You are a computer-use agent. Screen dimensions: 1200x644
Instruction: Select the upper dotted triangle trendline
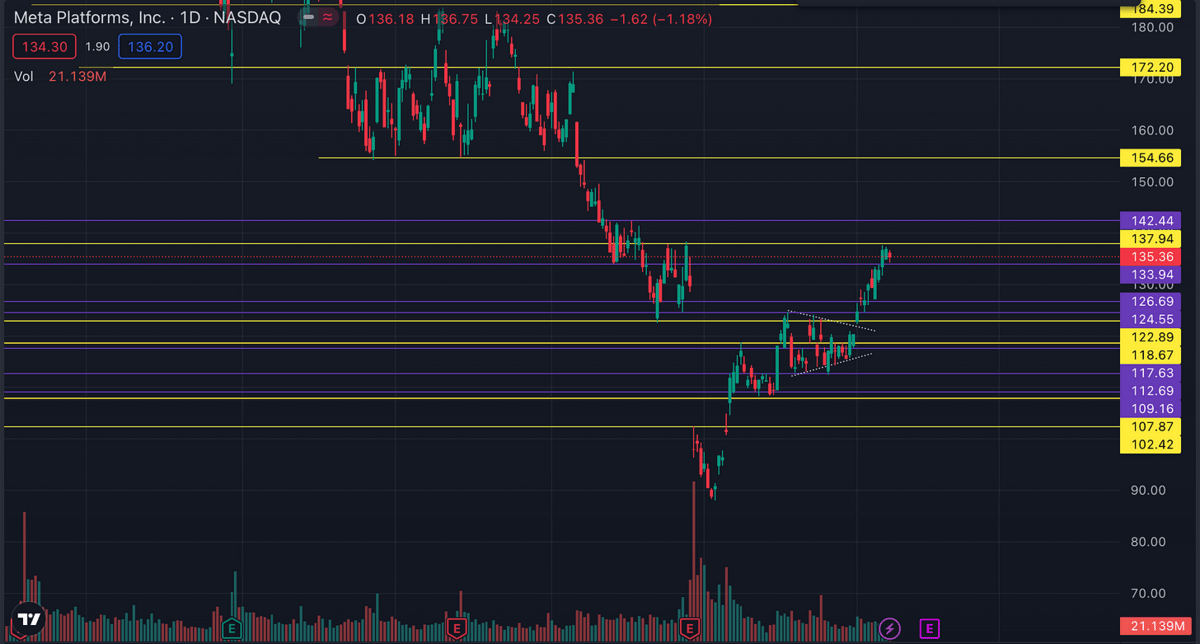click(x=832, y=320)
